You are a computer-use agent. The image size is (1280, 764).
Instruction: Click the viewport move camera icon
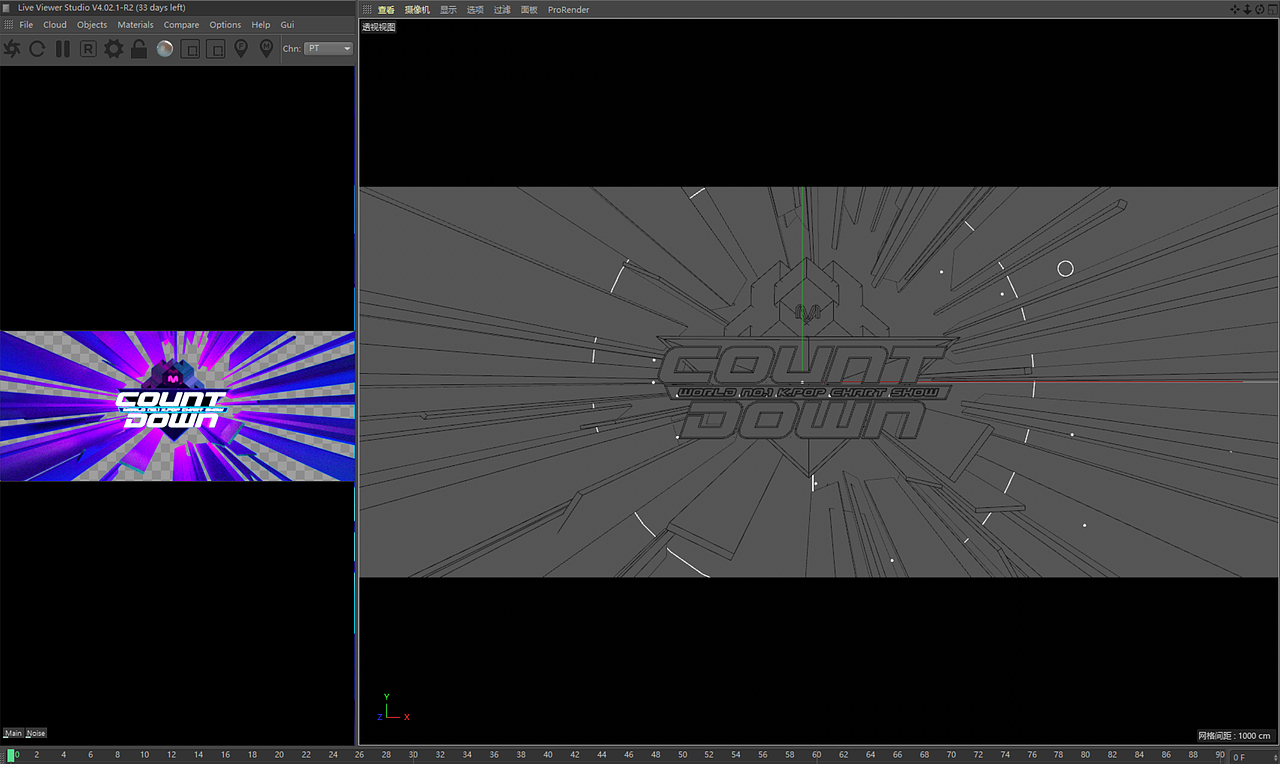coord(1236,10)
